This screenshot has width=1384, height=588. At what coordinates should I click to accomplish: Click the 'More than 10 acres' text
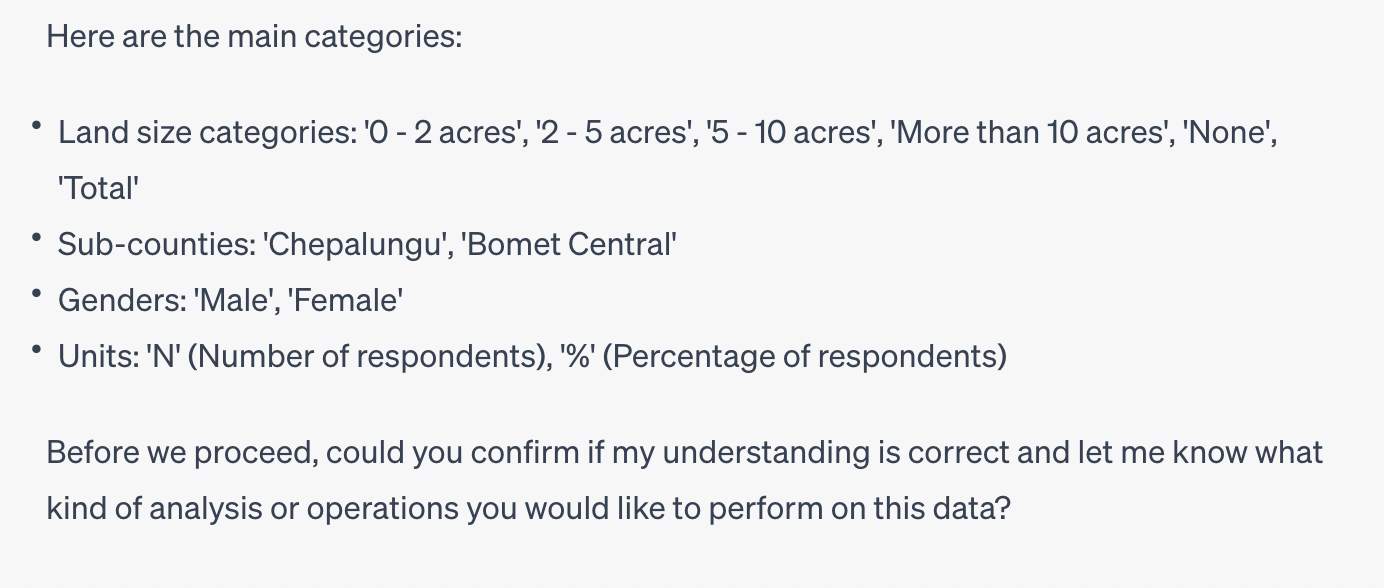click(x=1027, y=132)
